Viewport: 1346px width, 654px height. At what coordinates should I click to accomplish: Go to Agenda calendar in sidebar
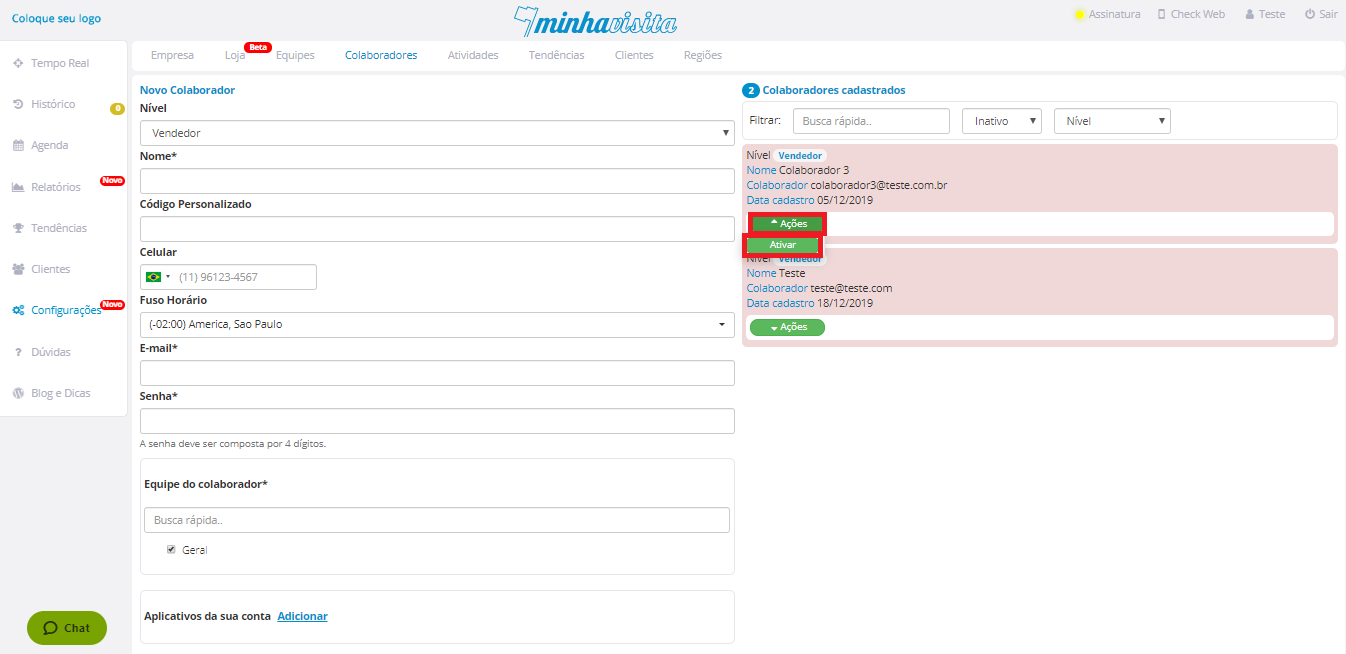tap(49, 145)
